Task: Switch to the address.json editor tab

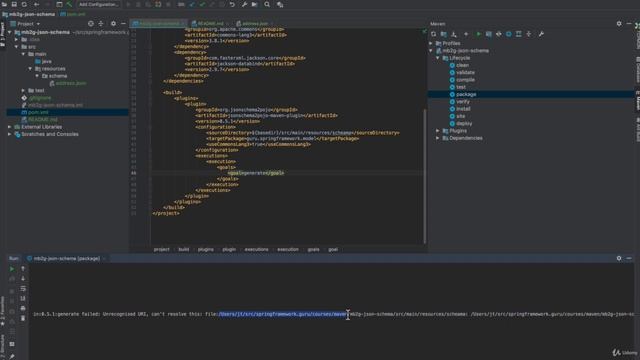Action: pyautogui.click(x=254, y=24)
